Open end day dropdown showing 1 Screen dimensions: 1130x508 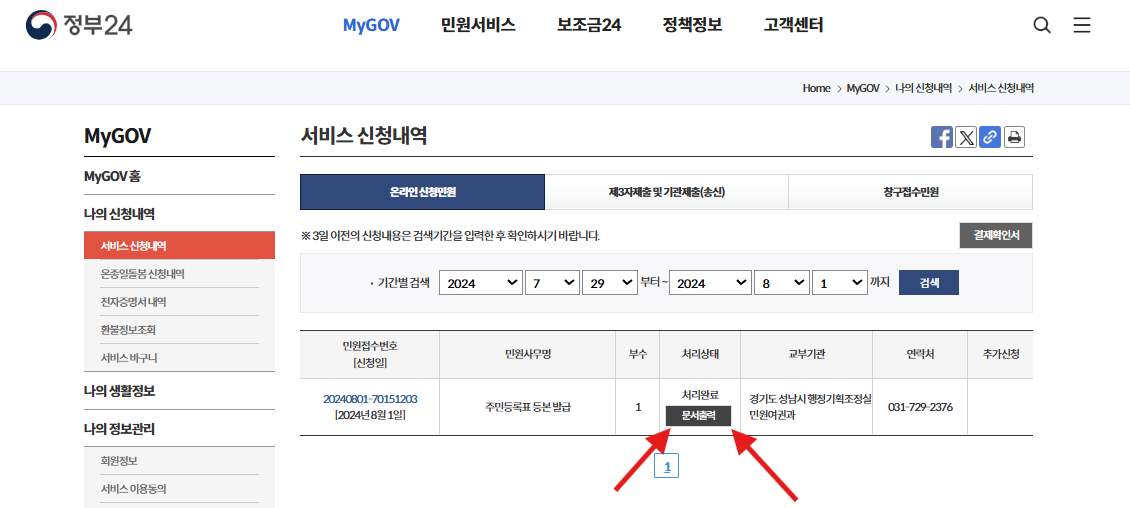839,283
